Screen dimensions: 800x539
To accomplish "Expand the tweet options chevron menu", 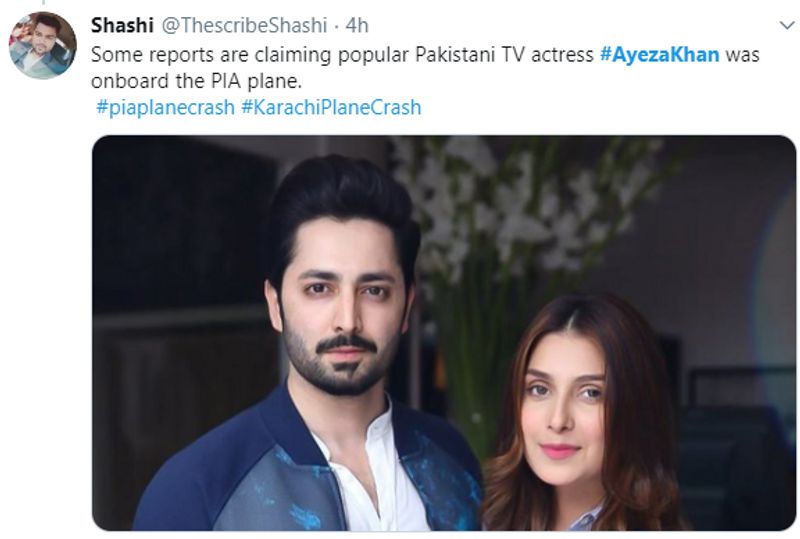I will point(787,25).
